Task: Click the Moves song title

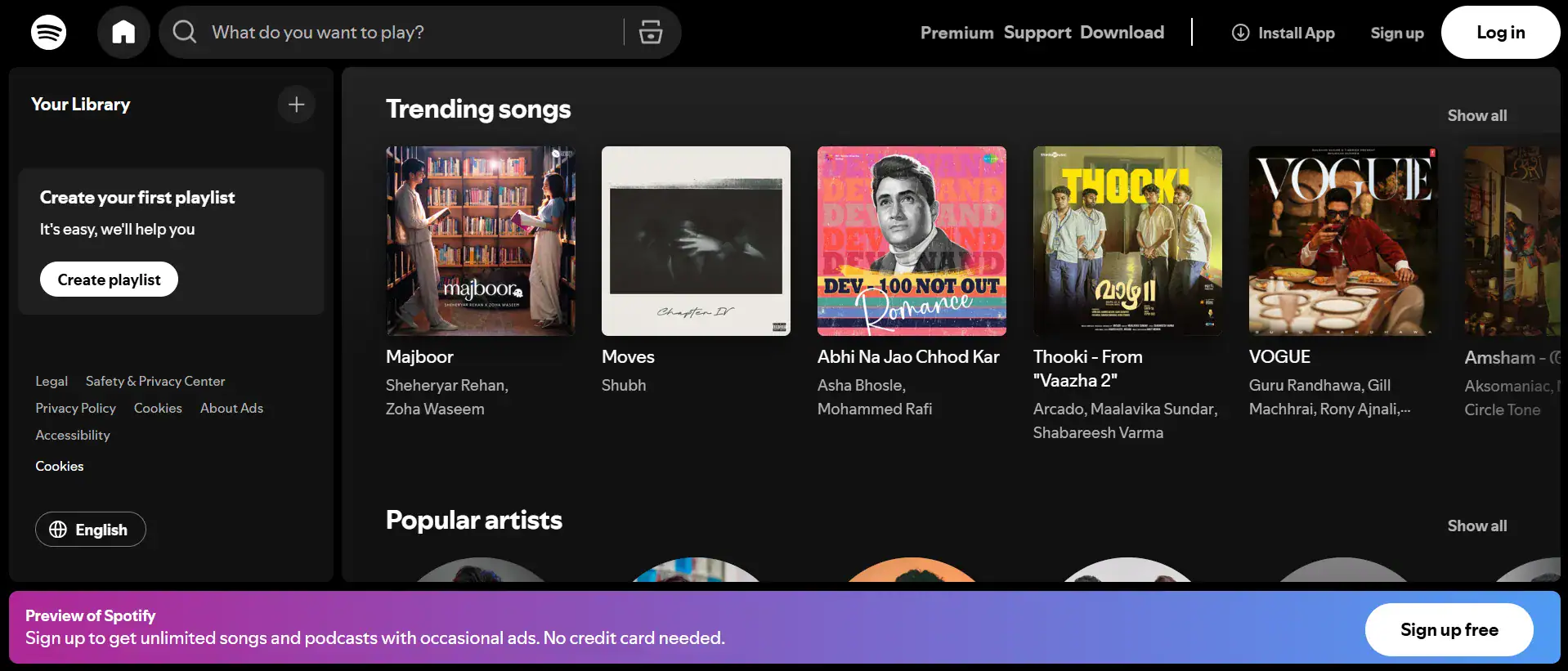Action: pos(628,357)
